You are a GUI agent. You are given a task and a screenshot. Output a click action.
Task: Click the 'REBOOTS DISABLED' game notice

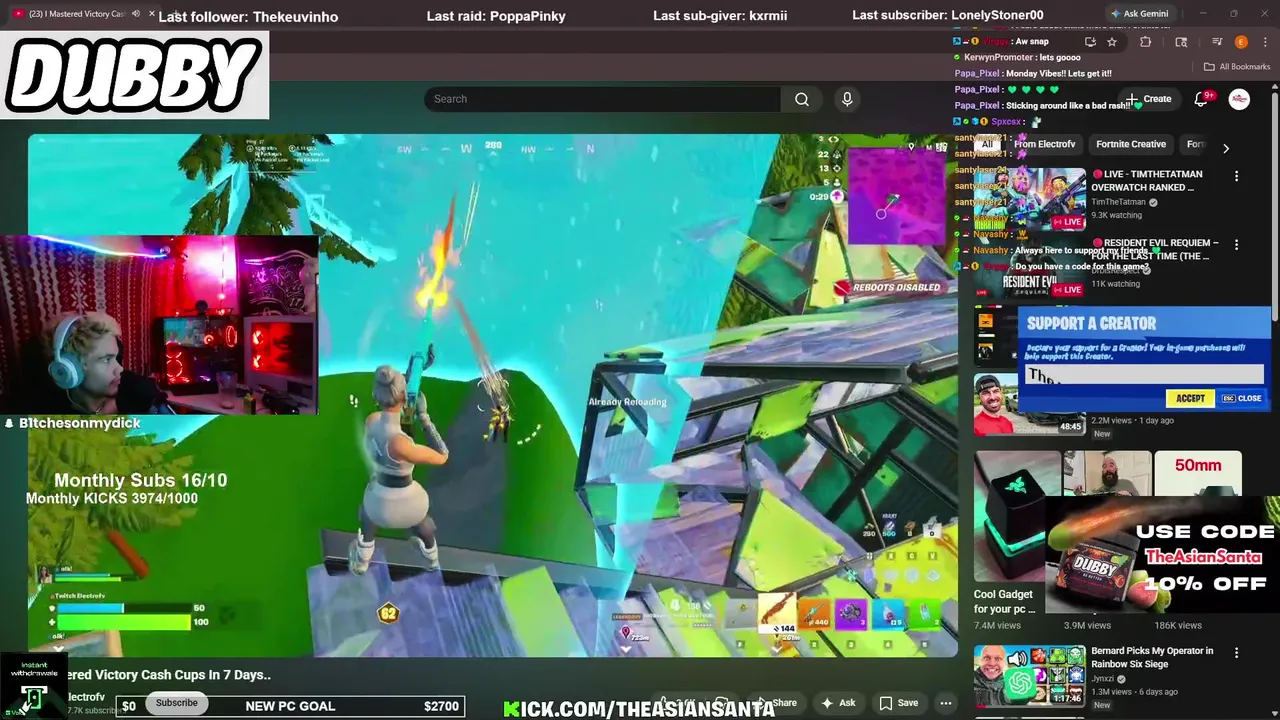[888, 287]
